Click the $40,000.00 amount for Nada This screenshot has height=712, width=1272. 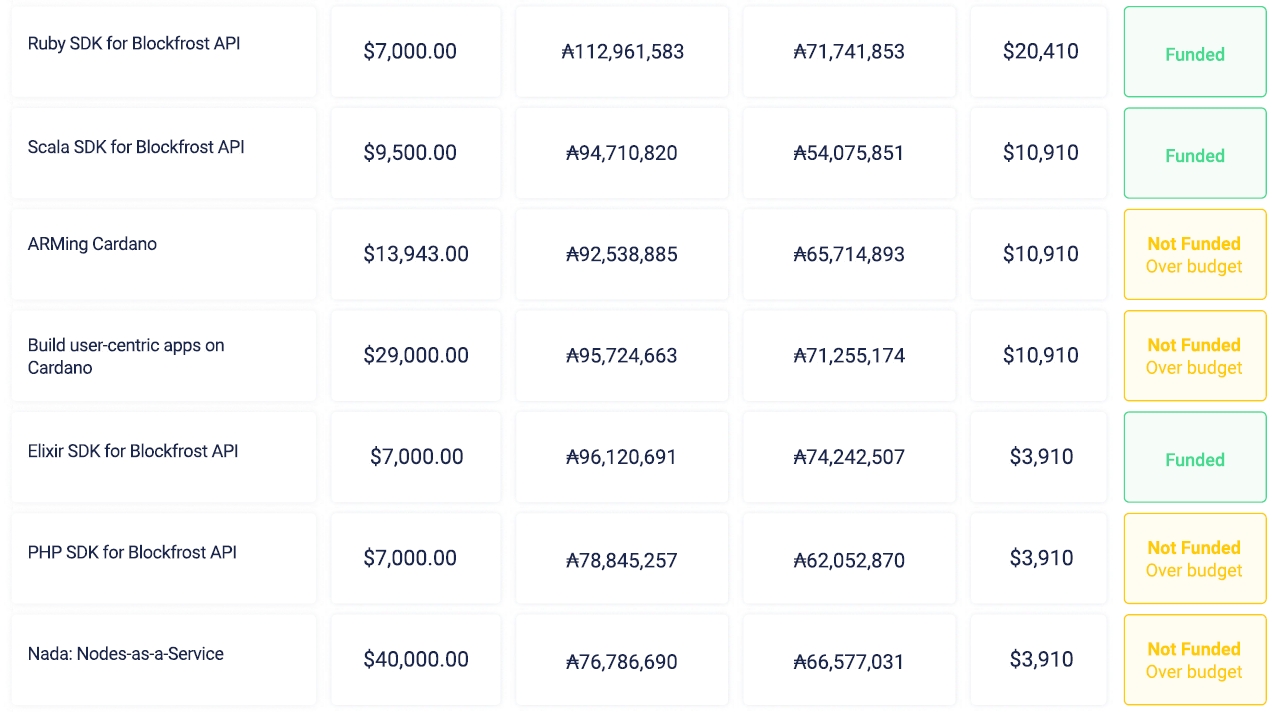[416, 660]
